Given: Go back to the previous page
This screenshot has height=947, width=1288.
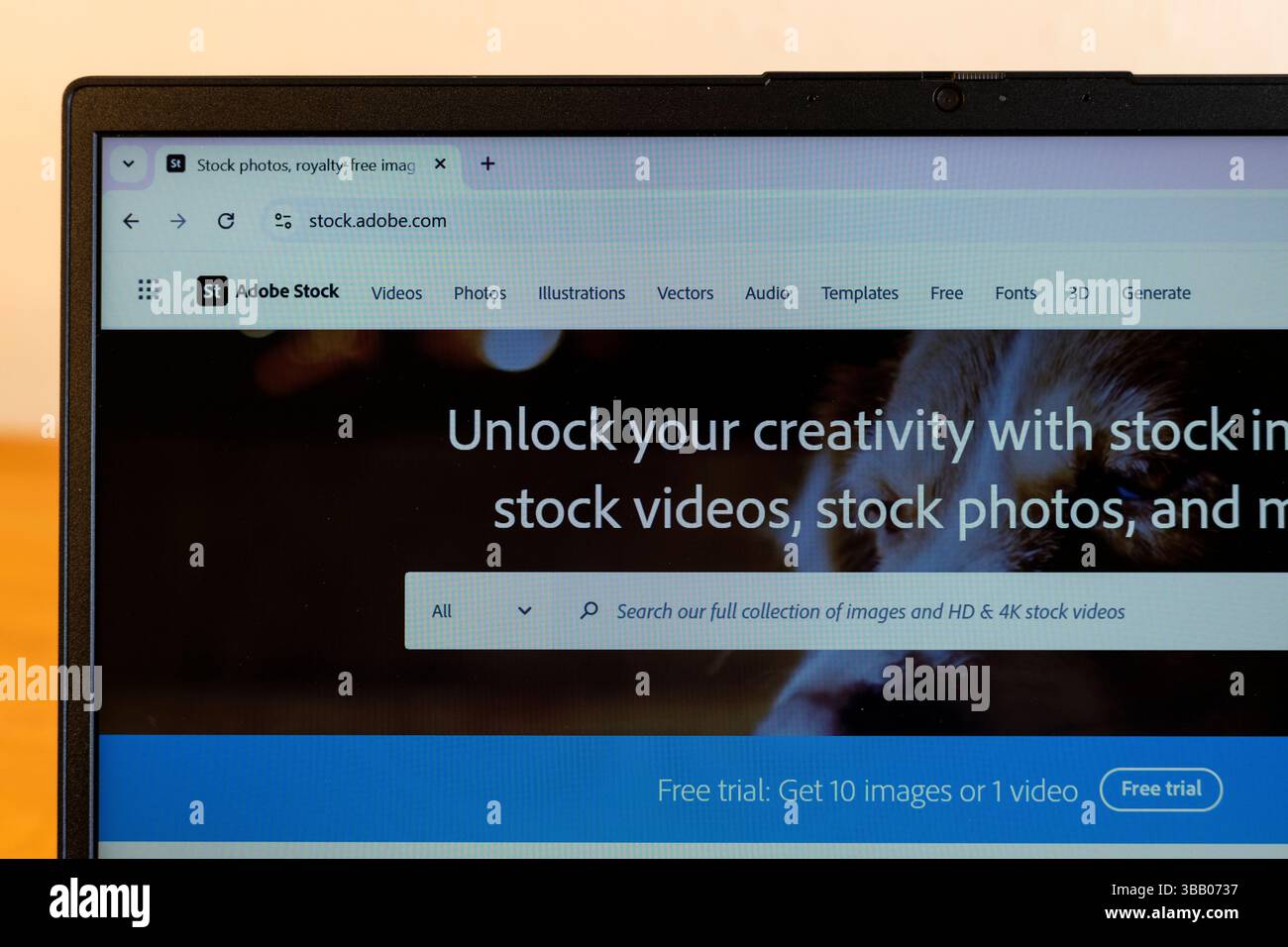Looking at the screenshot, I should coord(131,221).
